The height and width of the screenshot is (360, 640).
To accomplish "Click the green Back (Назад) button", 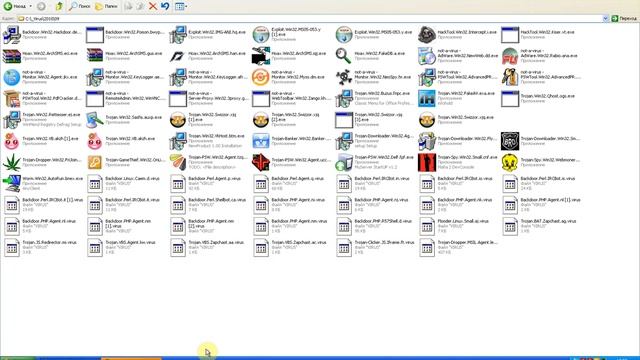I will pyautogui.click(x=15, y=6).
